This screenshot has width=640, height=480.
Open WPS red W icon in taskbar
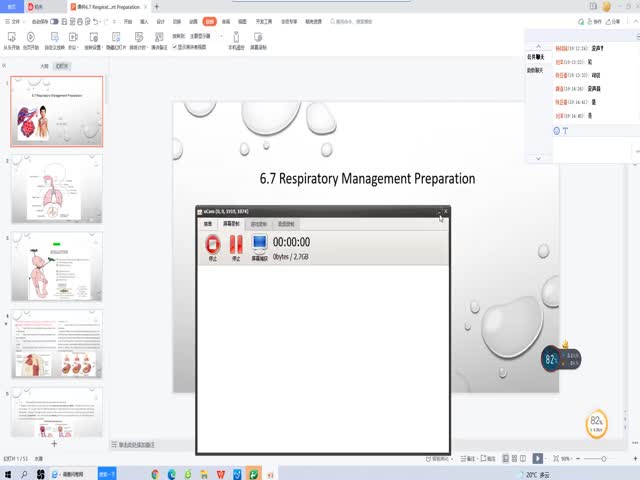(x=221, y=474)
